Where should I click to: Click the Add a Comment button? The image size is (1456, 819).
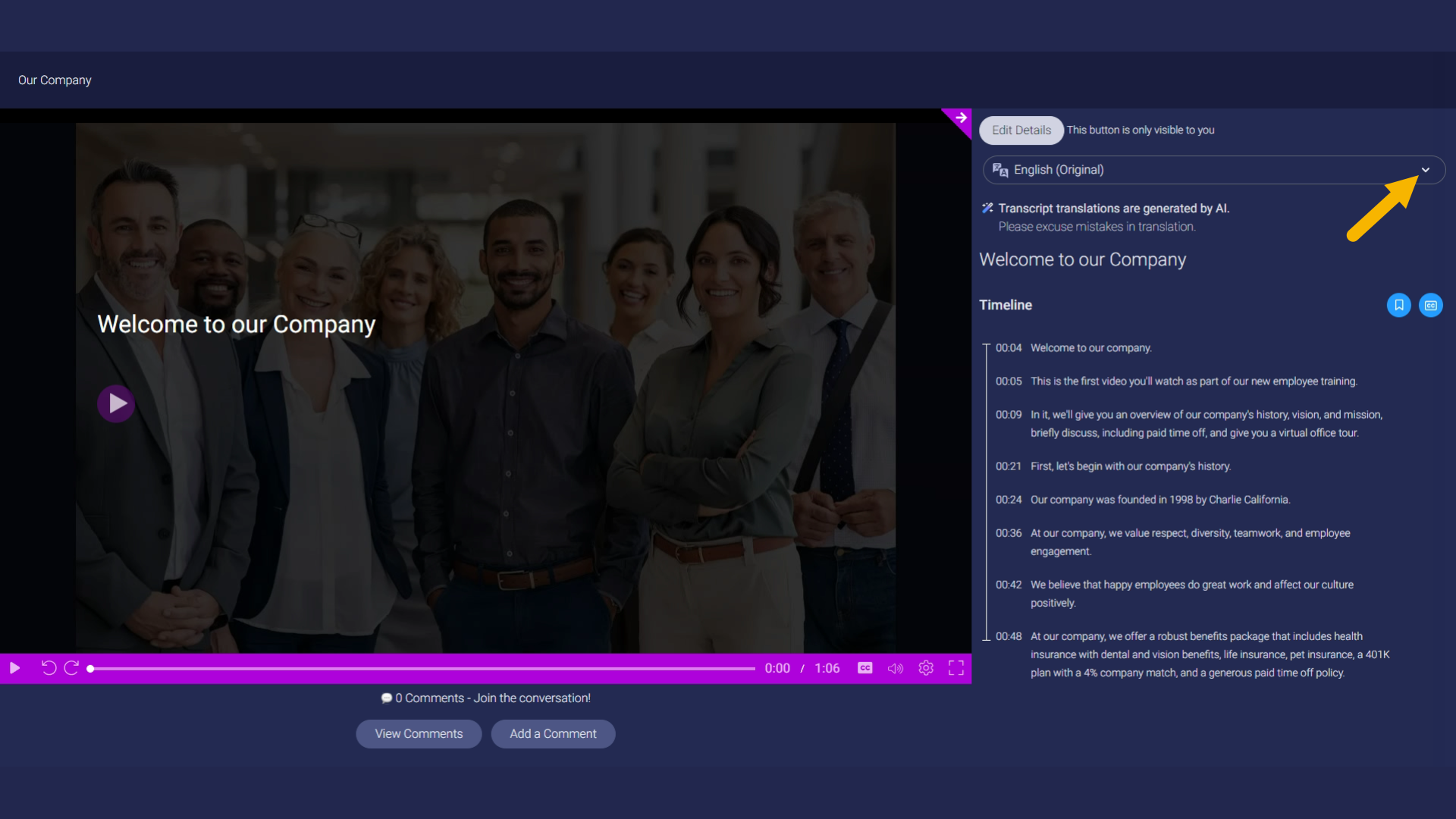pyautogui.click(x=553, y=734)
